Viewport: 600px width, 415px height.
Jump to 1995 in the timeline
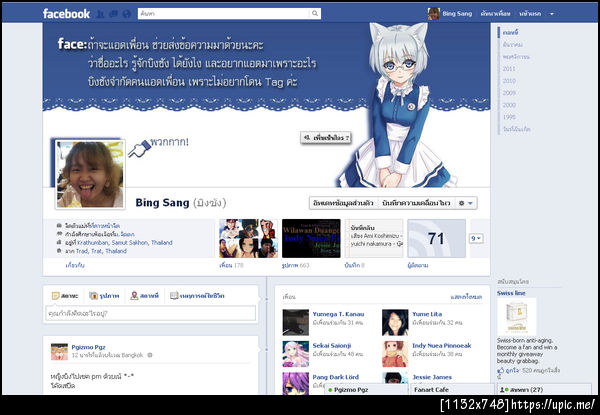[x=509, y=117]
